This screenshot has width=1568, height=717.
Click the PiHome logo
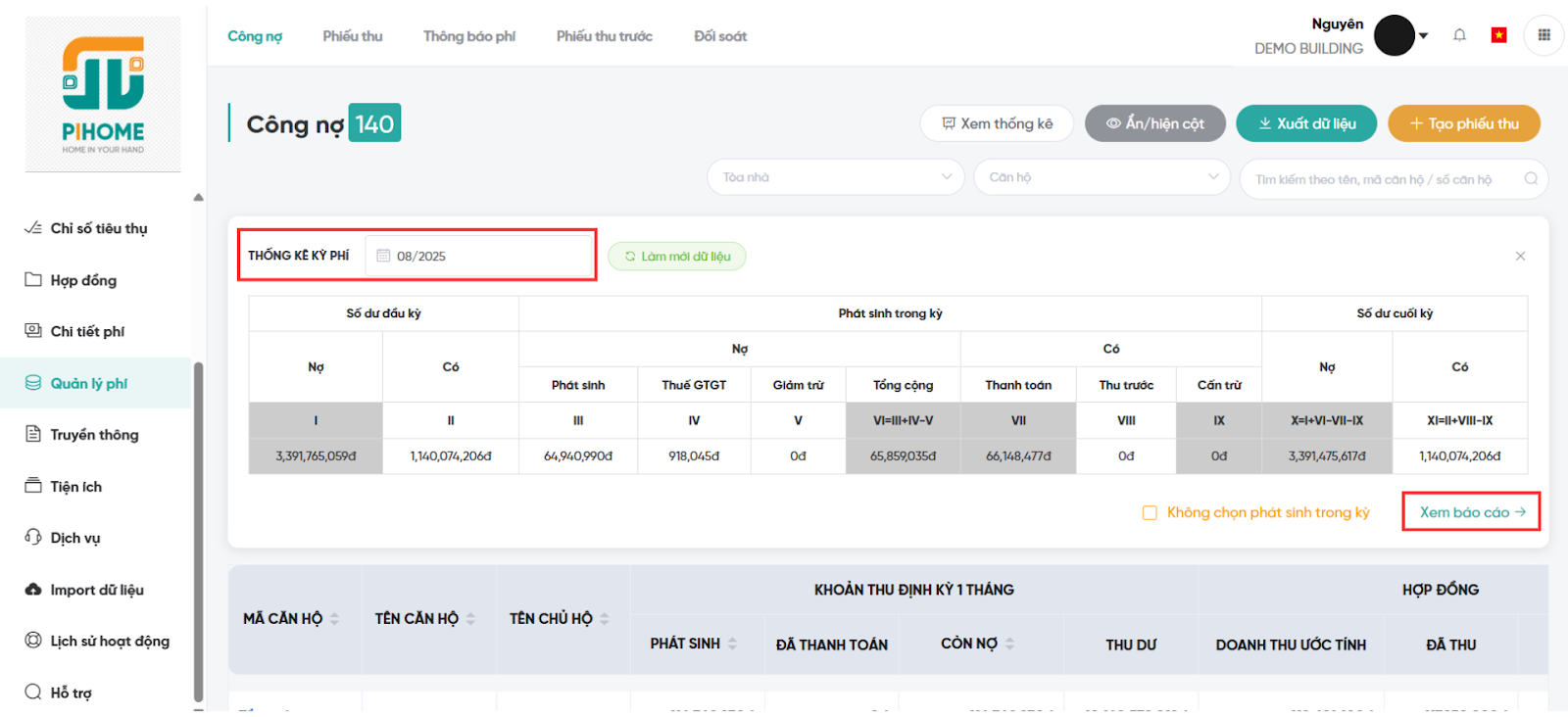[x=103, y=94]
